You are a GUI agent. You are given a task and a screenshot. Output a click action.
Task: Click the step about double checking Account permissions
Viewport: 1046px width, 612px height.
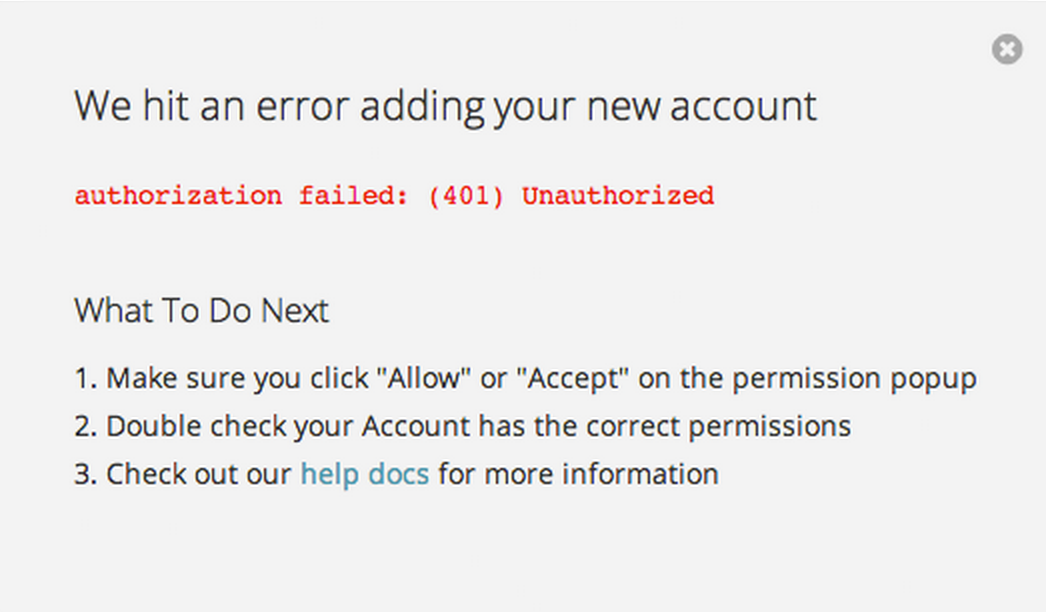[x=462, y=427]
